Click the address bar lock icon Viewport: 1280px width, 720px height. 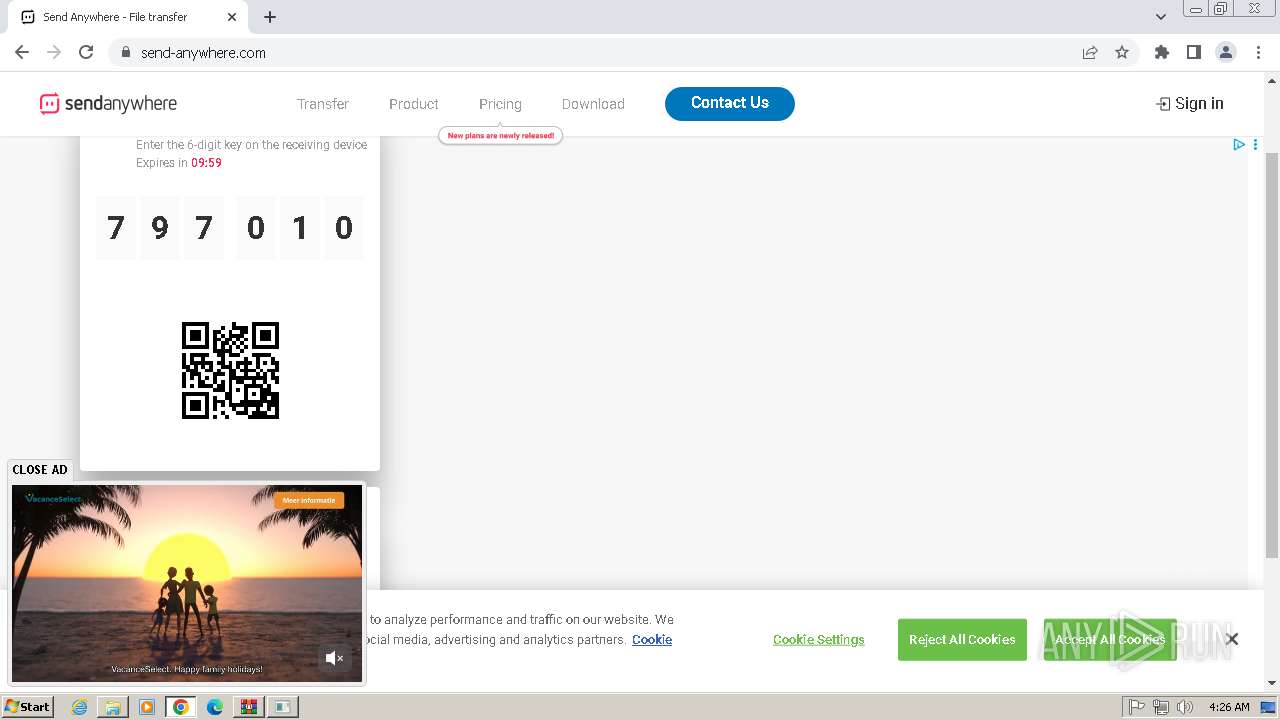tap(126, 53)
